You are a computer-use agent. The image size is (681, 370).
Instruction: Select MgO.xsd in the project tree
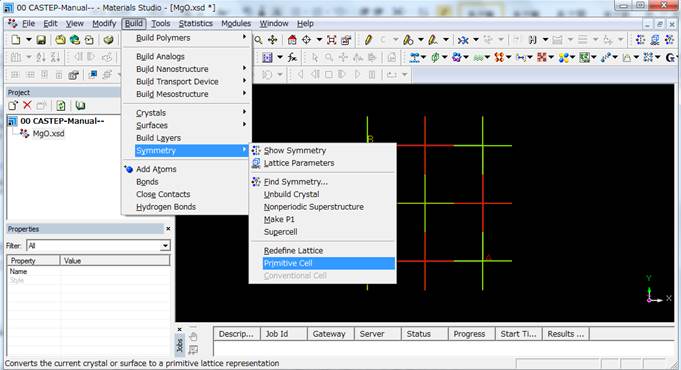(x=48, y=133)
